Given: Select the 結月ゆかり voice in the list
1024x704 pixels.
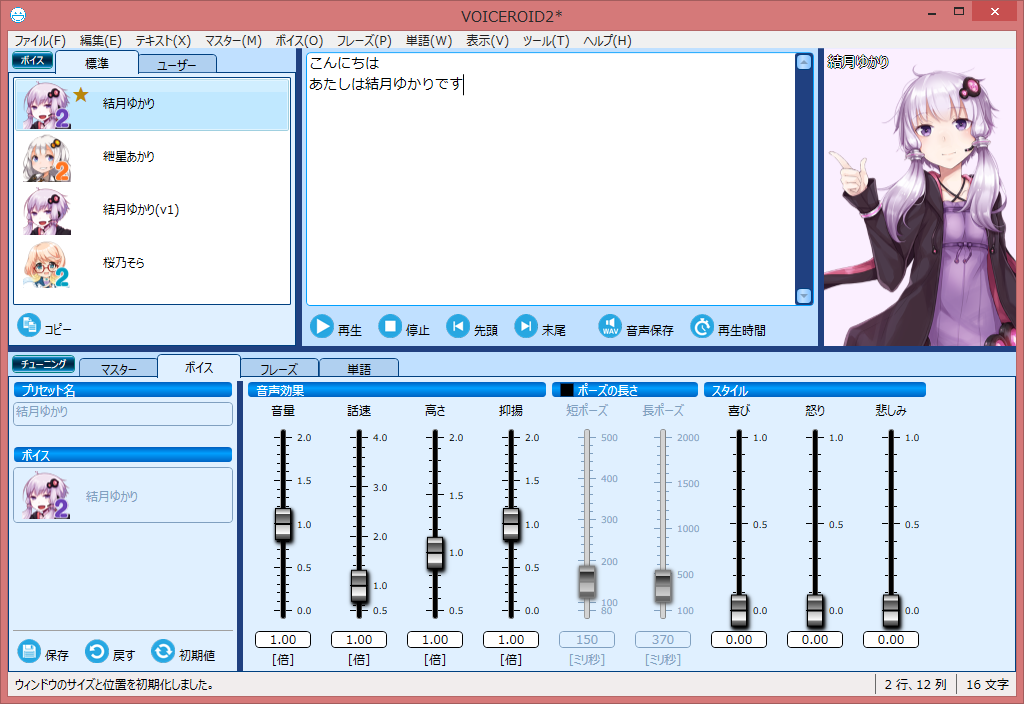Looking at the screenshot, I should pyautogui.click(x=152, y=104).
